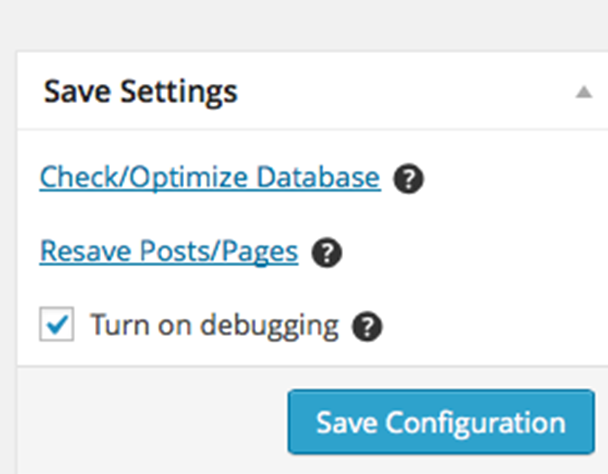Toggle the triangle in the Save Settings header

pos(583,92)
